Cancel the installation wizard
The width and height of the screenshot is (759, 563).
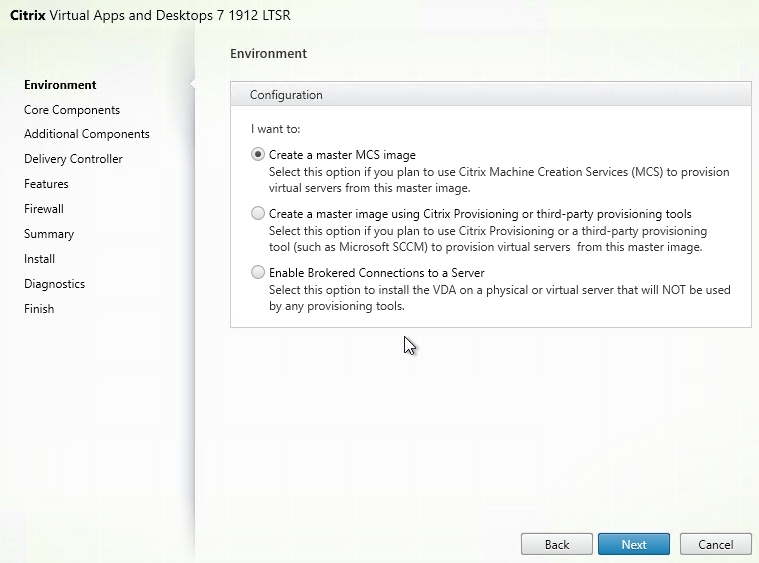coord(715,544)
